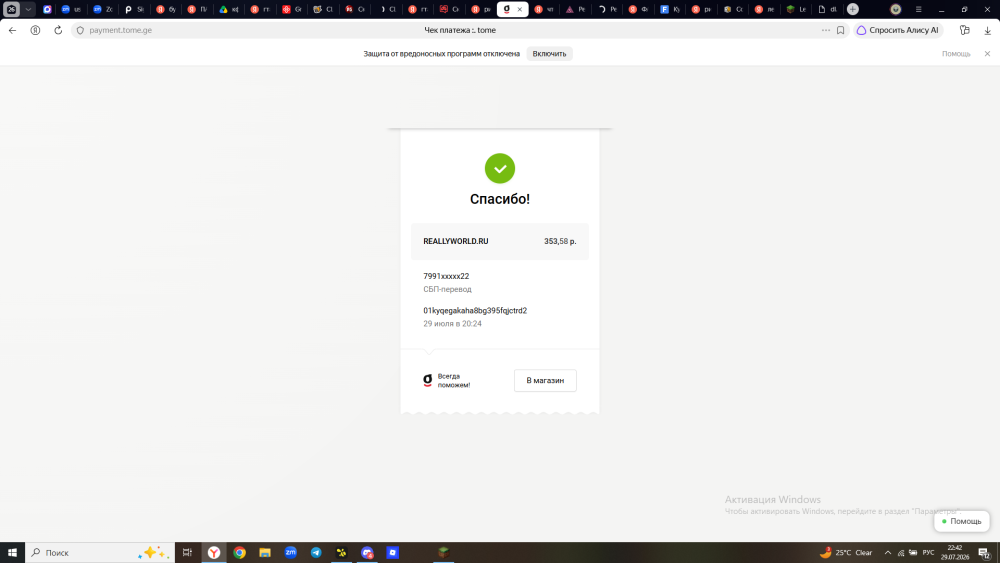Open Windows notification center
This screenshot has width=1000, height=563.
(x=984, y=552)
